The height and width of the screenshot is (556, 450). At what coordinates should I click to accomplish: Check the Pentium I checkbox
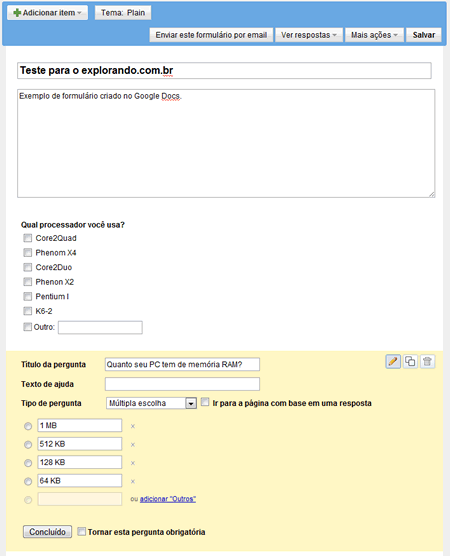point(28,296)
